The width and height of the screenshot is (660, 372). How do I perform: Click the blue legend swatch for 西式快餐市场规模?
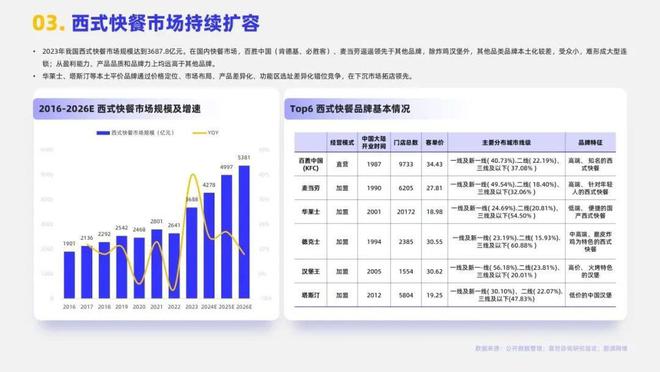(103, 133)
